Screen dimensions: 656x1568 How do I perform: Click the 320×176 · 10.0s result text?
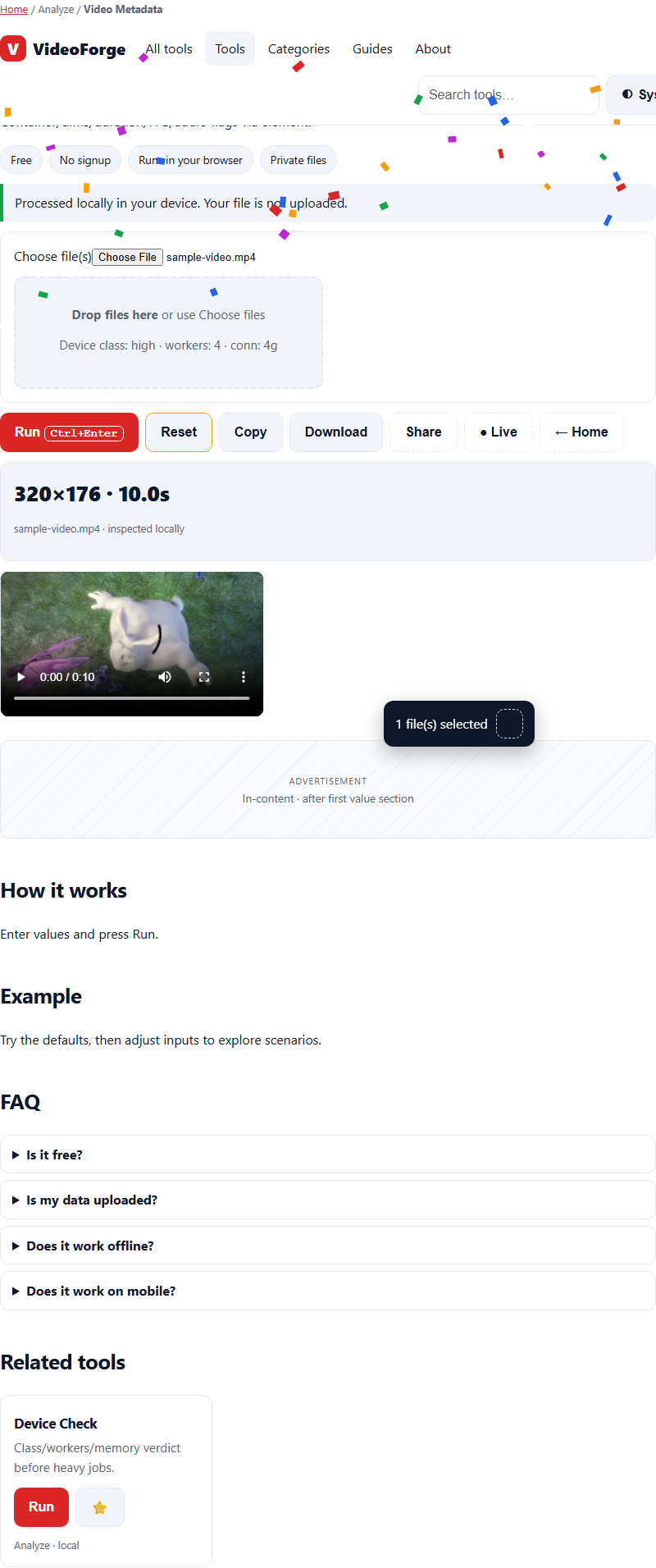tap(92, 494)
